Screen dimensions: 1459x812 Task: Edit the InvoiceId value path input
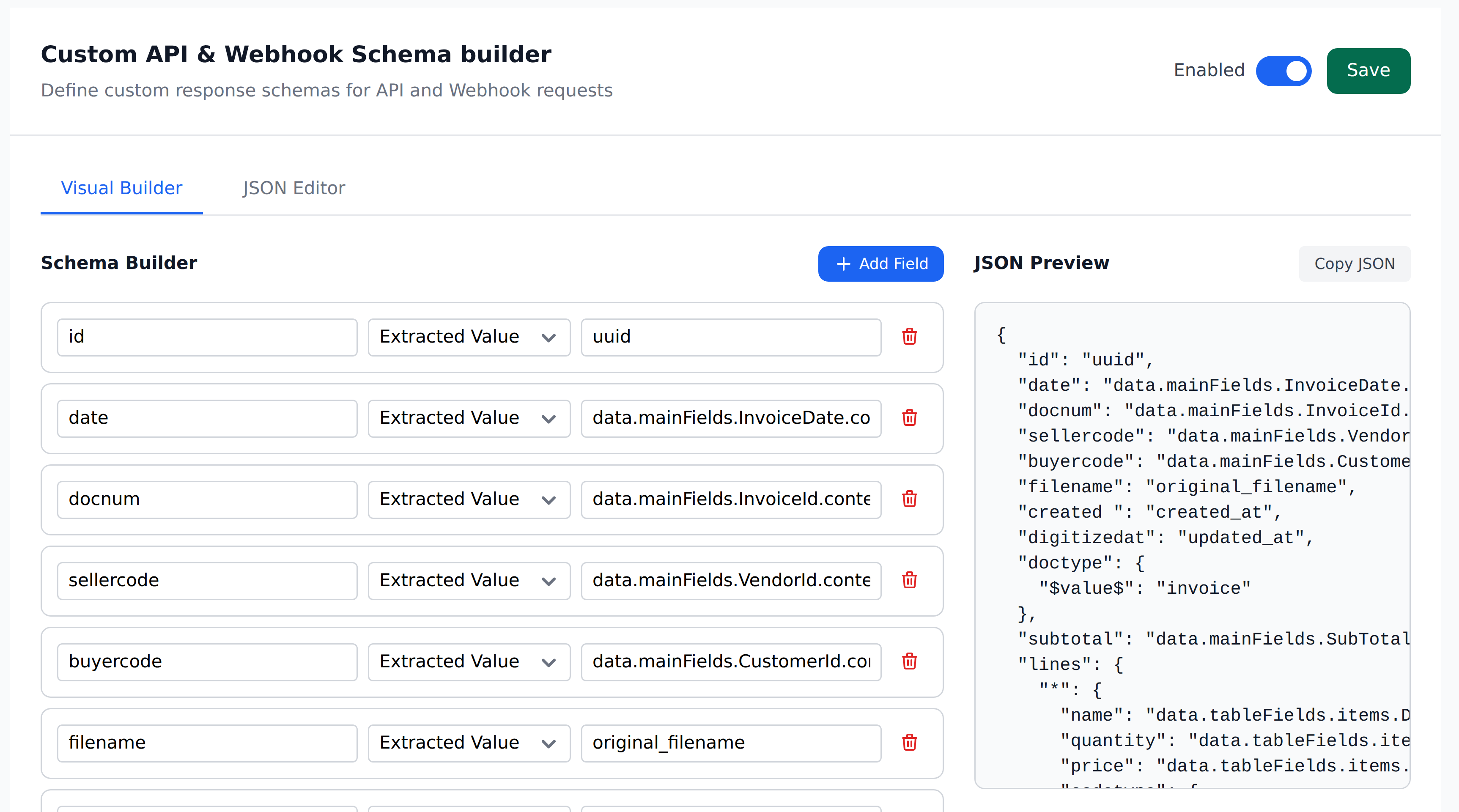coord(731,499)
